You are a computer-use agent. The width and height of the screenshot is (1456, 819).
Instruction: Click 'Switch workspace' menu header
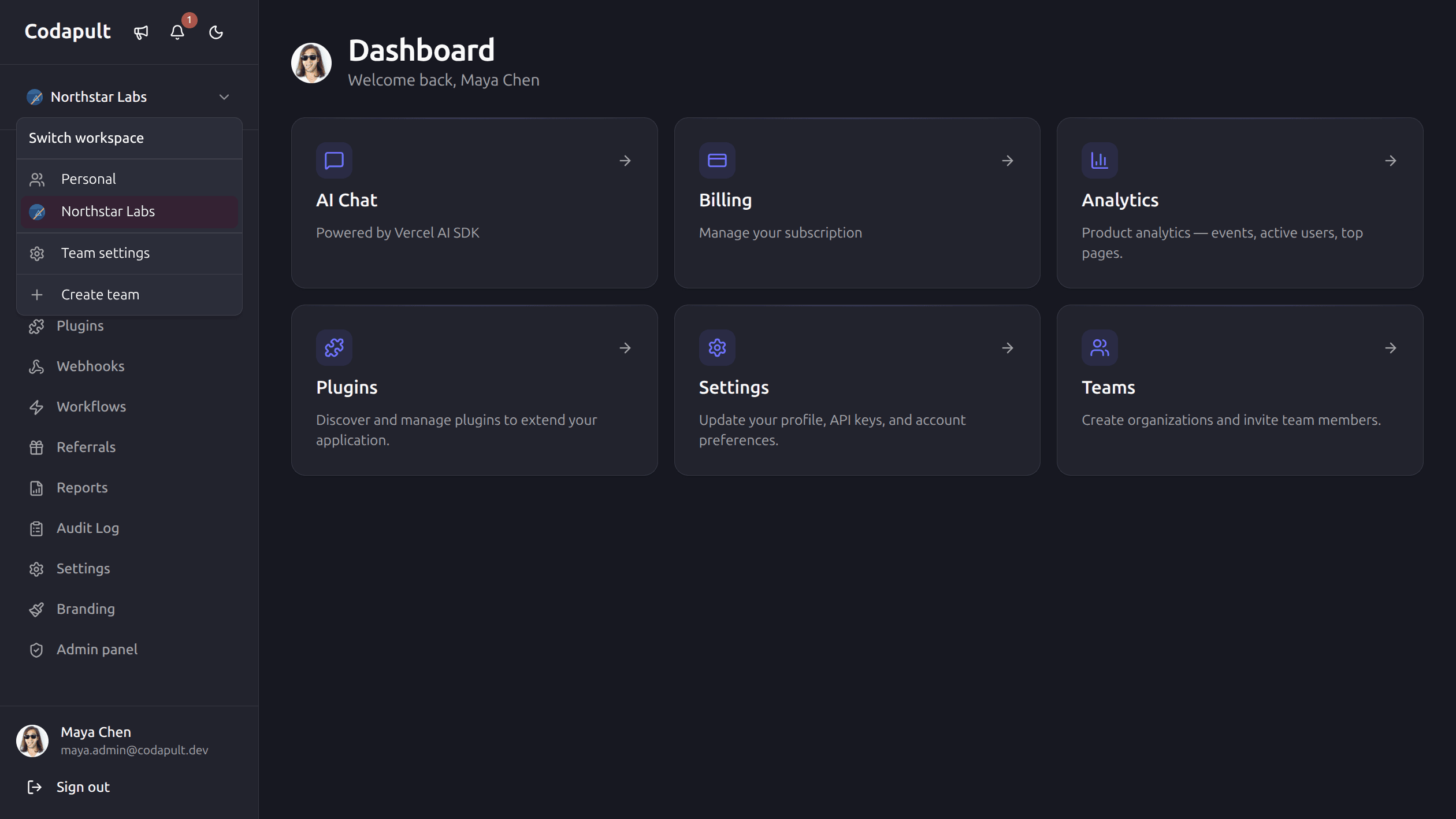87,138
